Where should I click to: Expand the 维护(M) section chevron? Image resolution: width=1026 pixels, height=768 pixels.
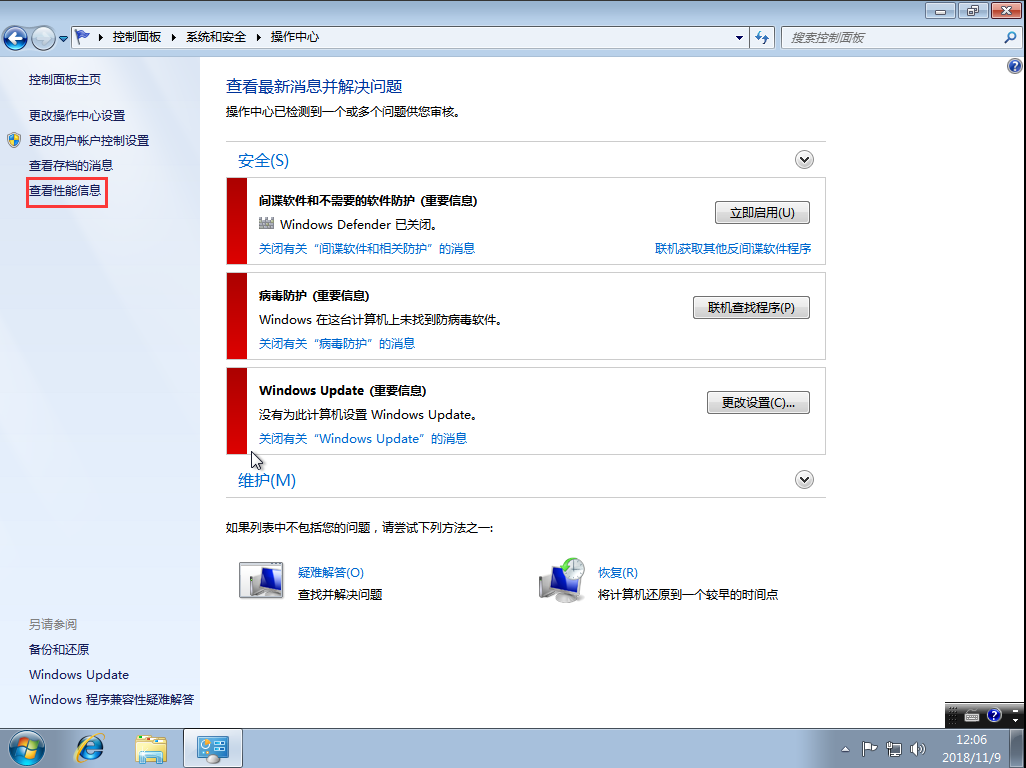(x=804, y=480)
